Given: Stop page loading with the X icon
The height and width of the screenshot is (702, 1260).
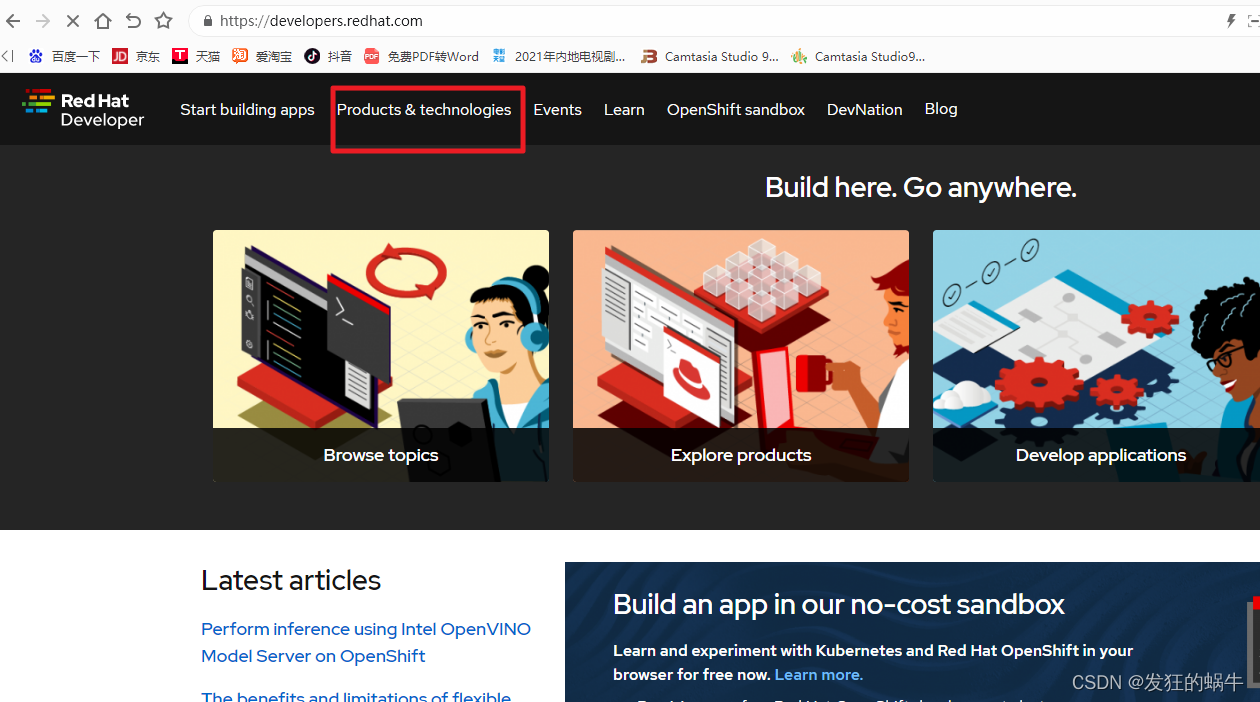Looking at the screenshot, I should [73, 20].
